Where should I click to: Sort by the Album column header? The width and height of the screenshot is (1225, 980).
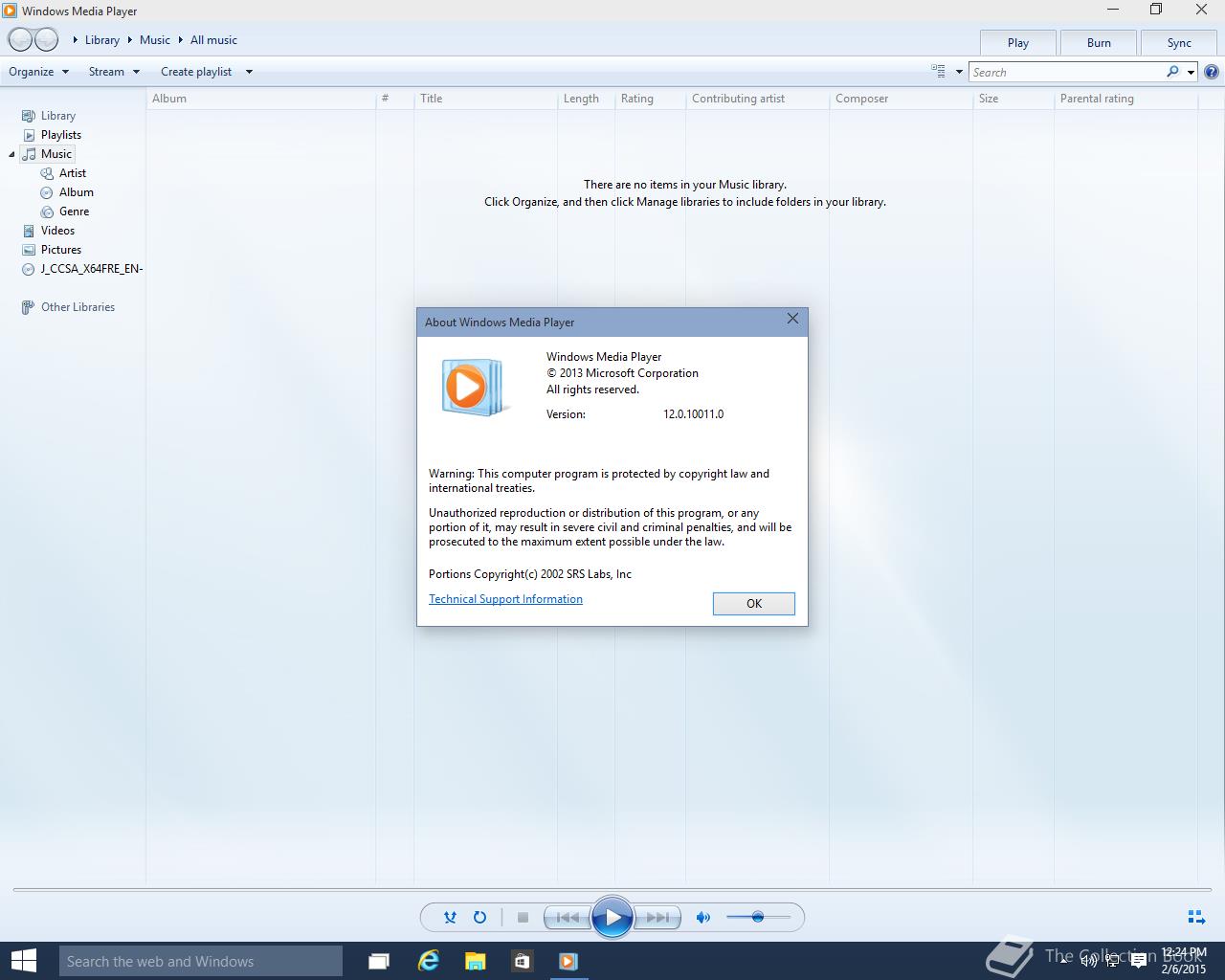pos(260,99)
